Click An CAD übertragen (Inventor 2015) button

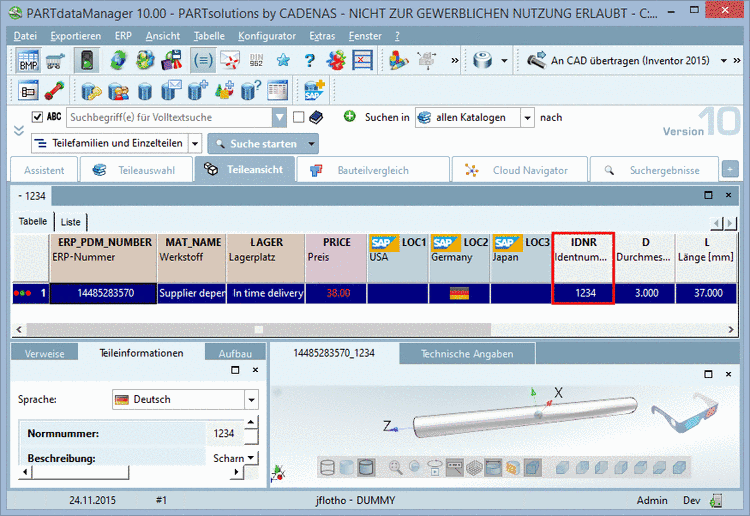click(x=619, y=61)
